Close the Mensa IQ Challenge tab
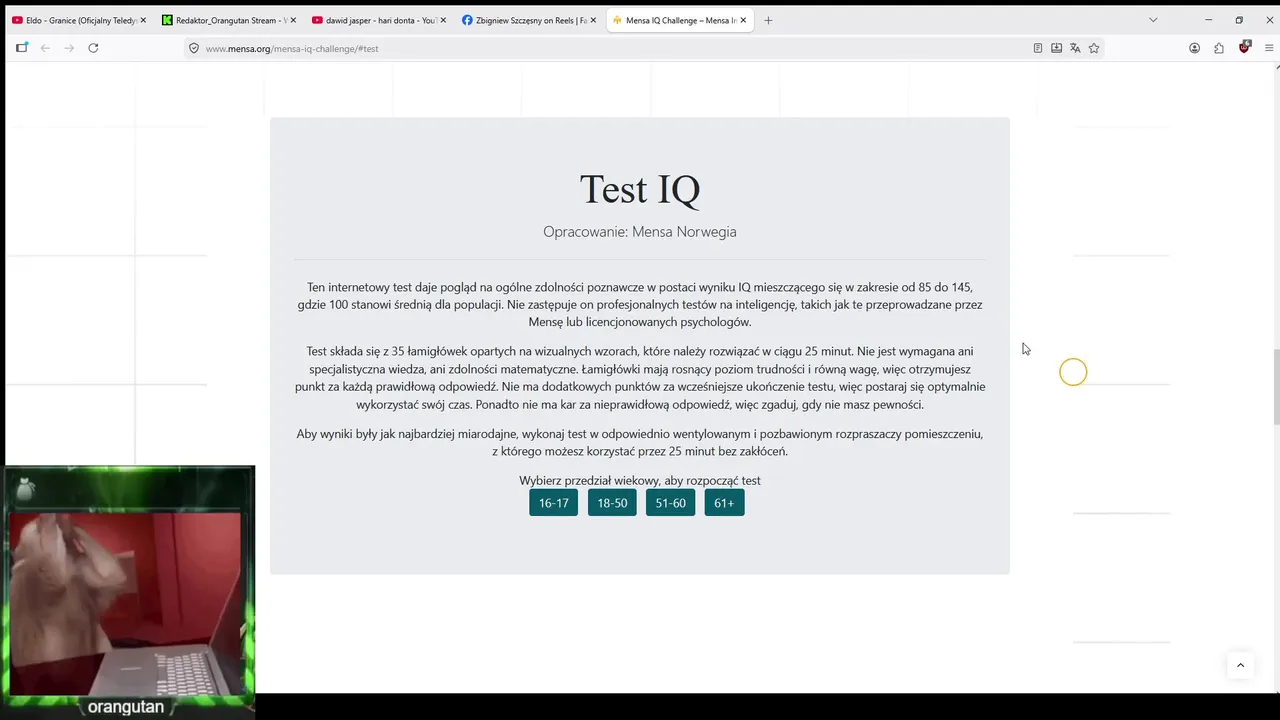 pos(743,20)
